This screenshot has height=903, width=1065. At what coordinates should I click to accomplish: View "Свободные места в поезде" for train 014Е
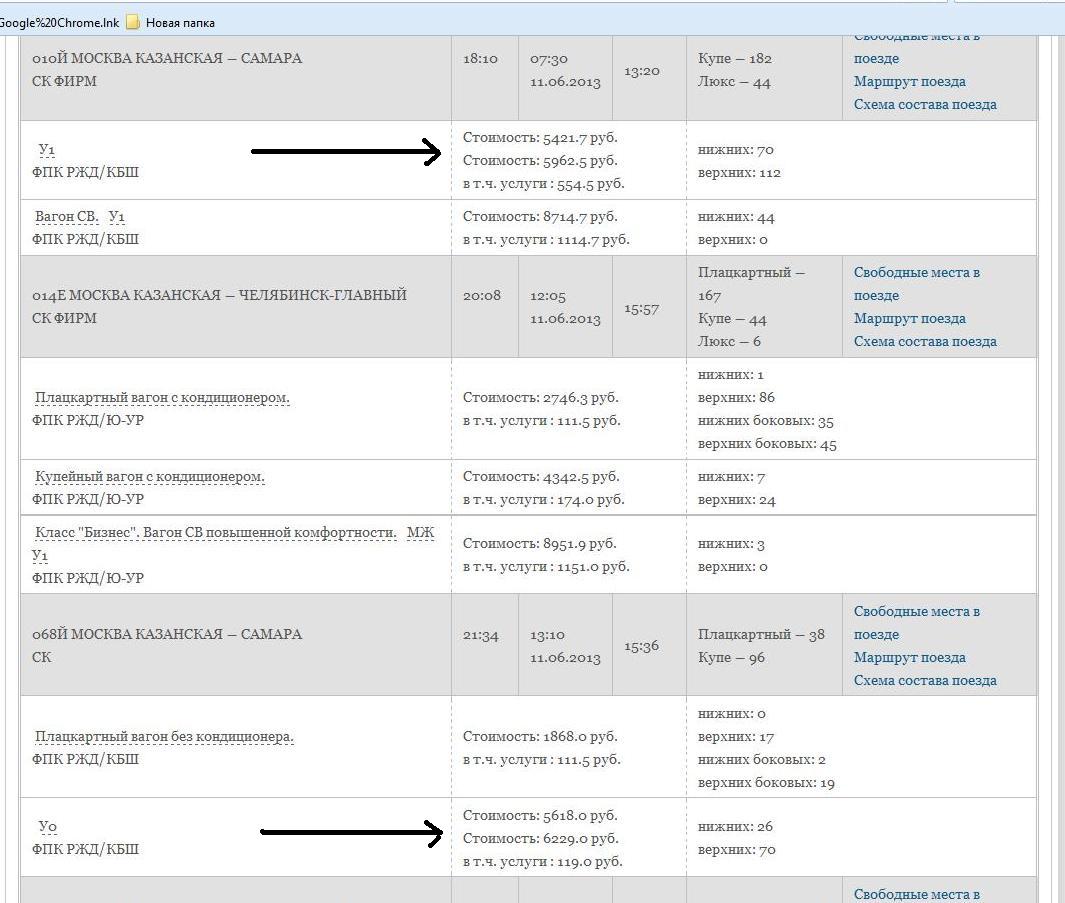(x=916, y=283)
